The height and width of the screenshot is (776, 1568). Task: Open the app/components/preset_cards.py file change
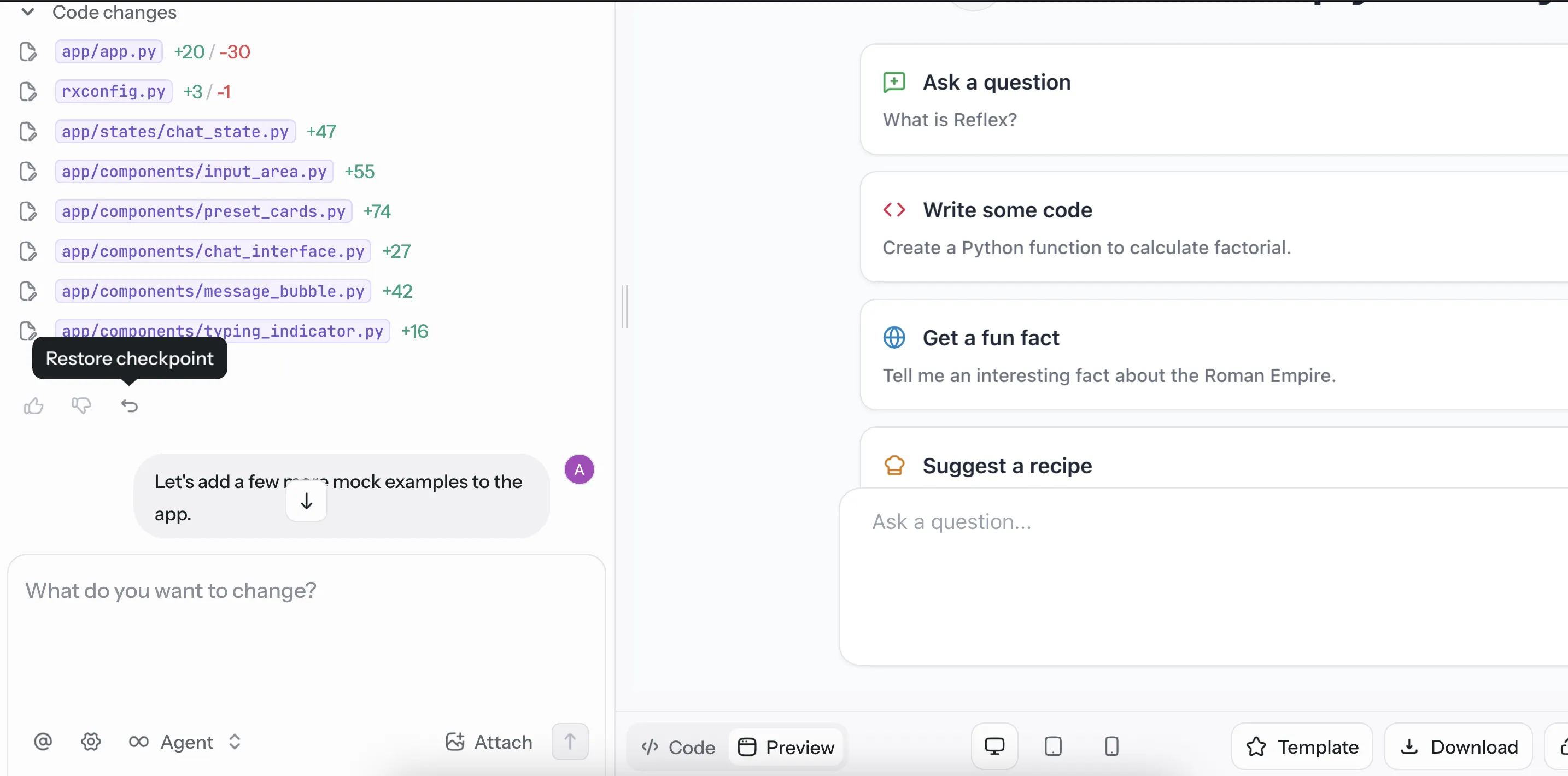pyautogui.click(x=203, y=211)
